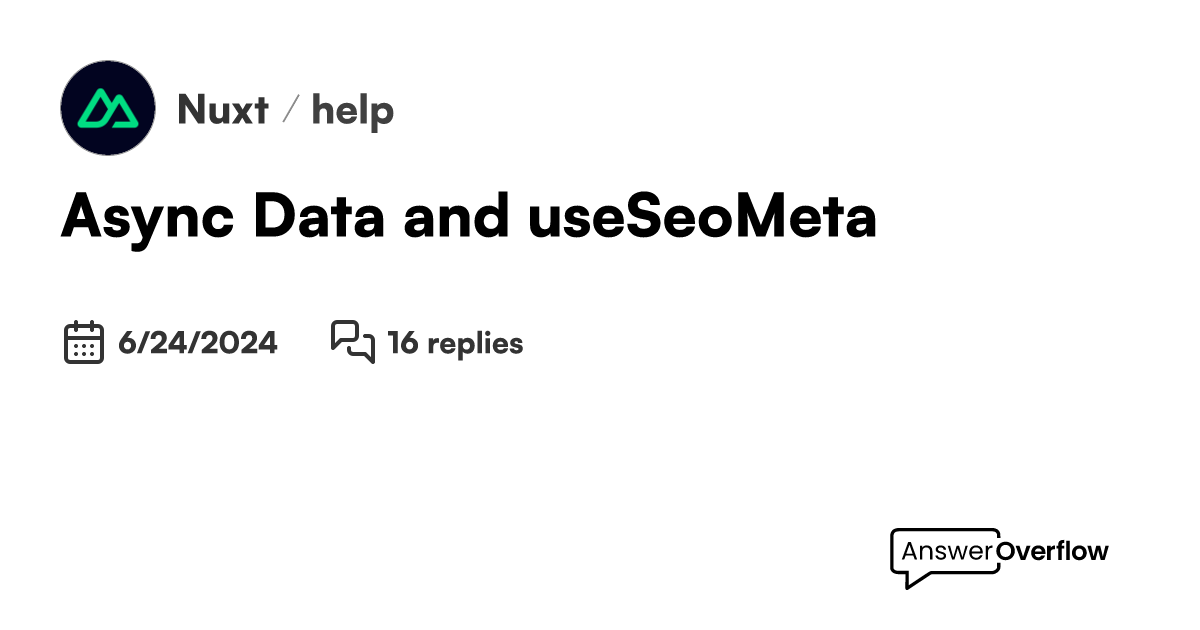This screenshot has height=630, width=1200.
Task: Click the Nuxt server logo avatar
Action: [x=108, y=108]
